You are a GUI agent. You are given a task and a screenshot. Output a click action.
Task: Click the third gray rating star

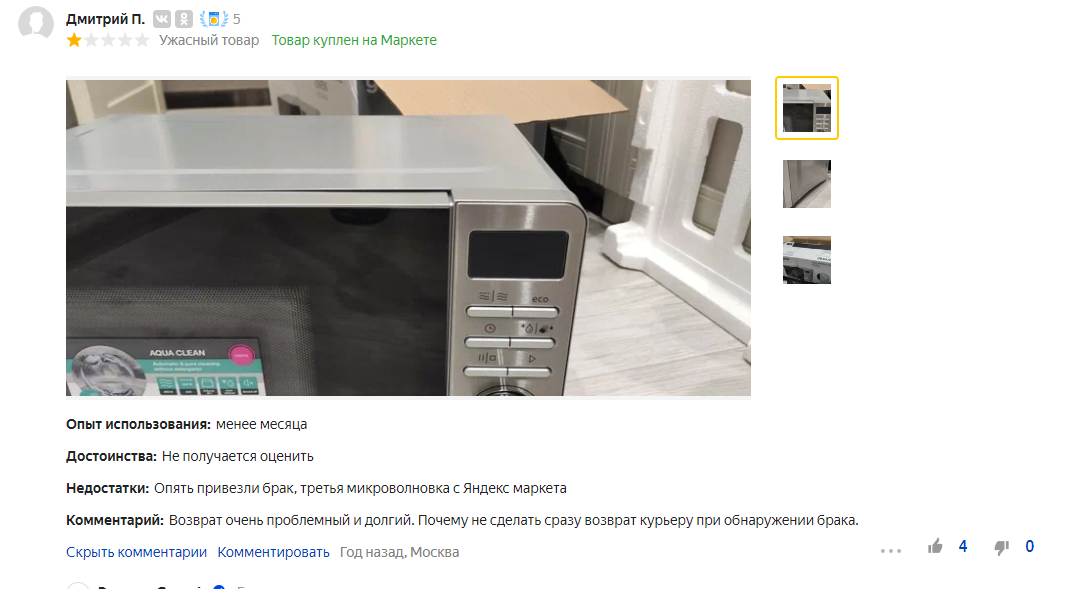pos(108,40)
